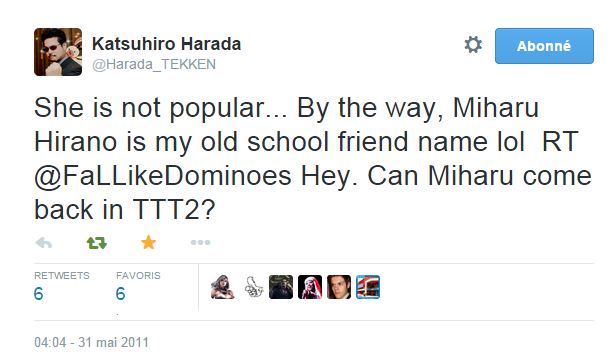This screenshot has width=614, height=360.
Task: Toggle the green retweet icon
Action: click(96, 243)
